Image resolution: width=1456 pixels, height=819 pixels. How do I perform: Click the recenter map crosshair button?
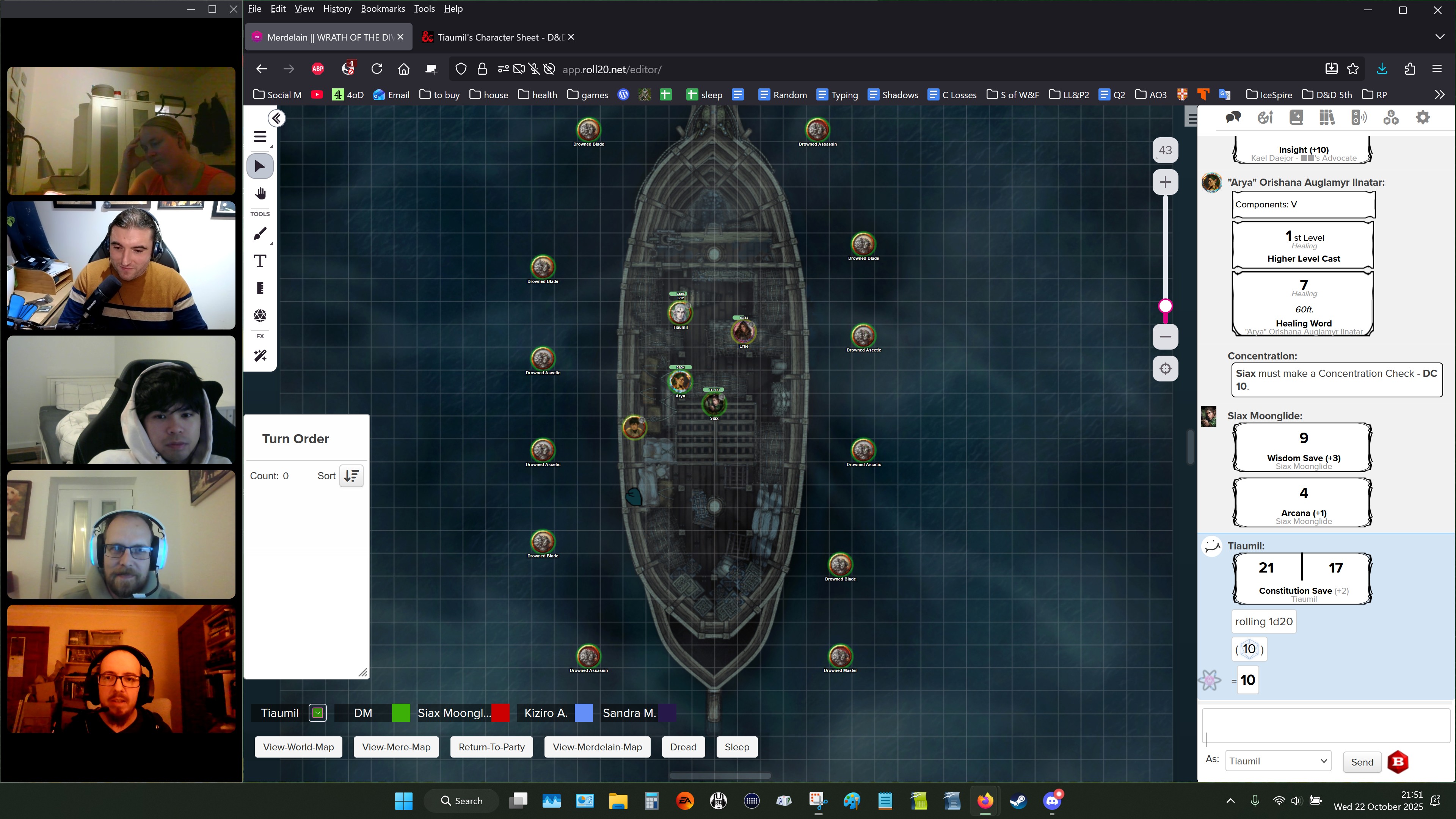[x=1165, y=369]
